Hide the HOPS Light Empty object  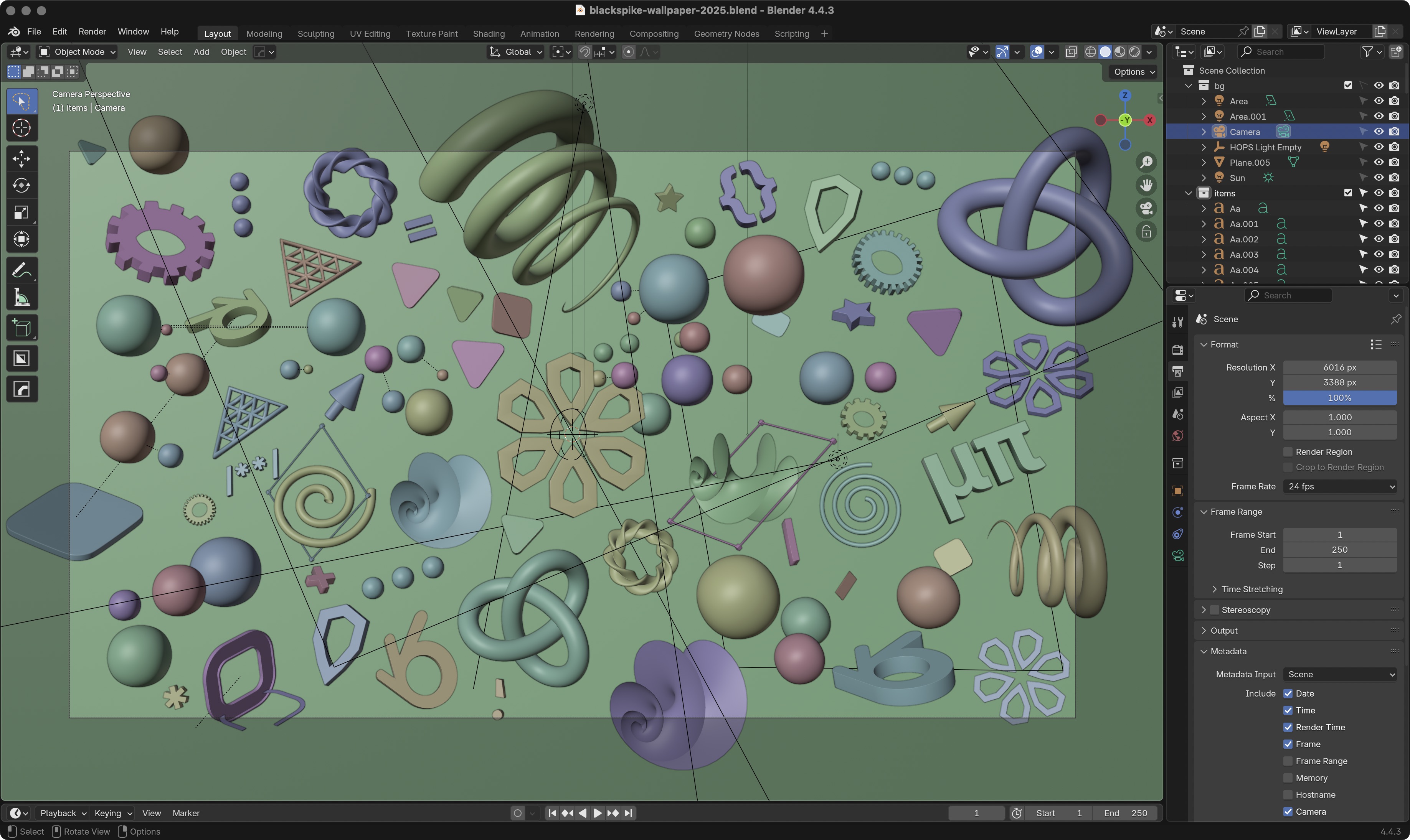[x=1378, y=147]
